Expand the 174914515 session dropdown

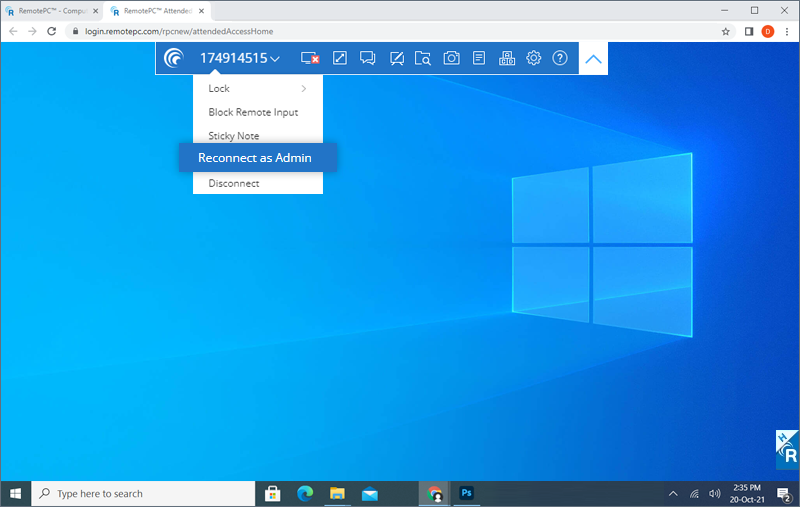click(x=240, y=58)
